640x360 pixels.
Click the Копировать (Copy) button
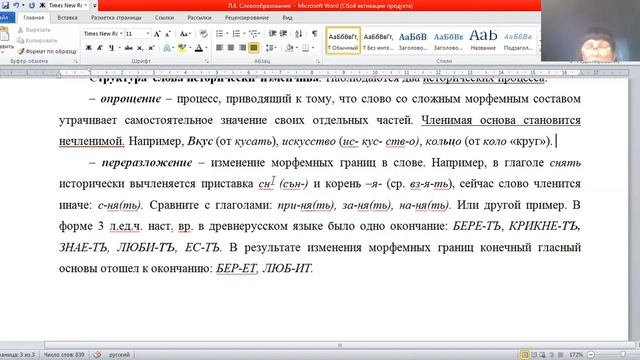click(37, 40)
